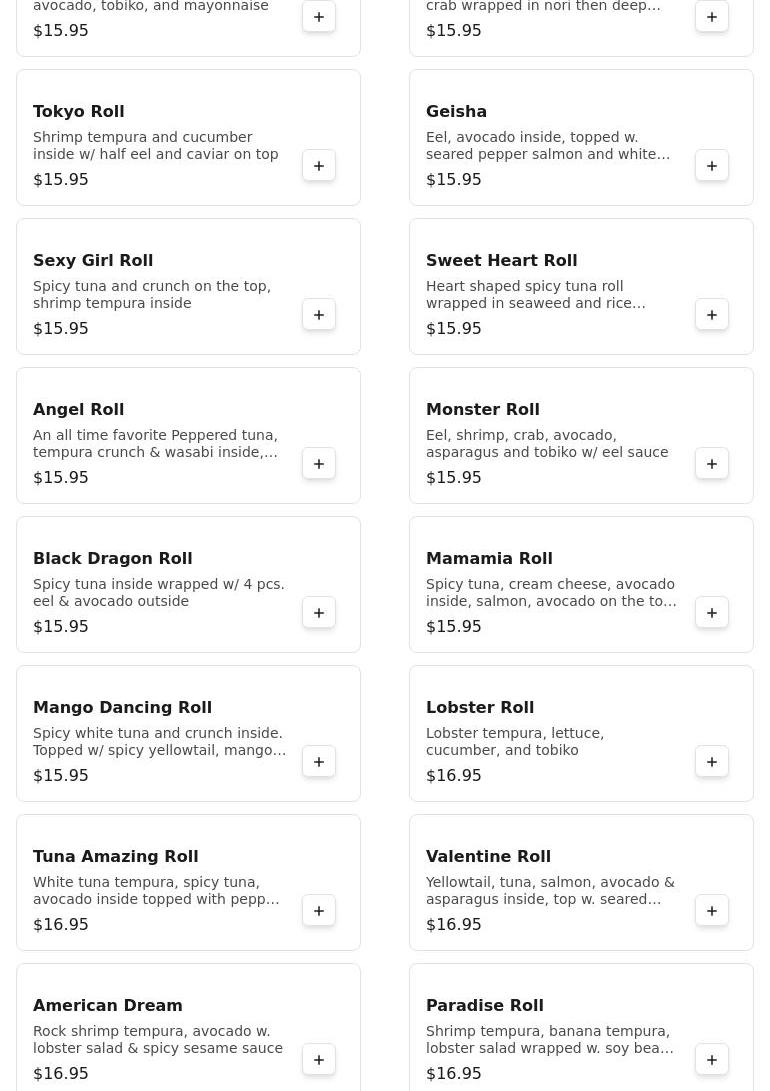Click the Valentine Roll description text
Viewport: 770px width, 1091px height.
click(x=550, y=890)
